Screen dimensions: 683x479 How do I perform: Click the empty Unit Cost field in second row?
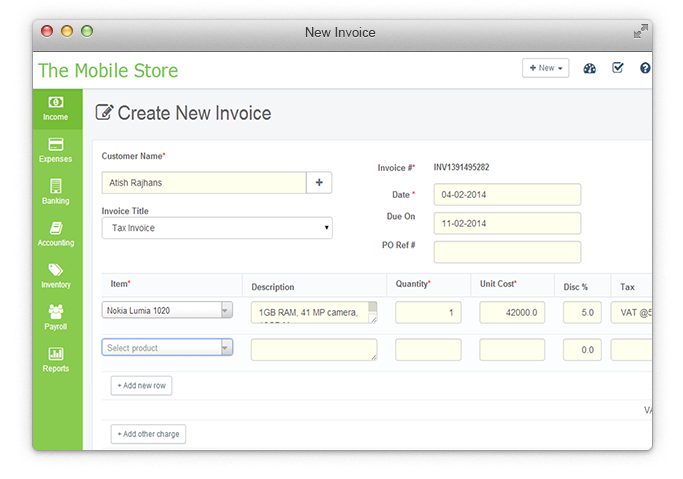[512, 350]
